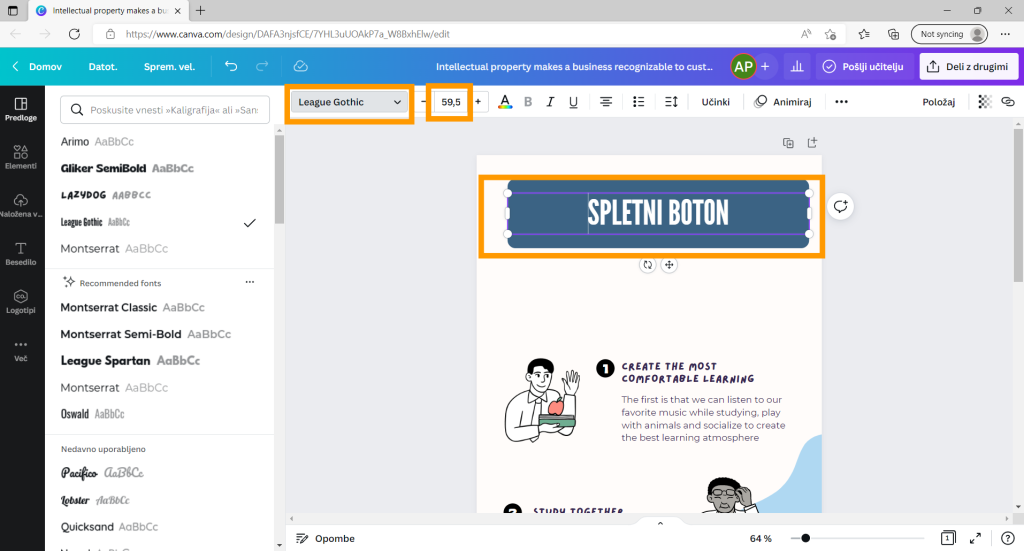The width and height of the screenshot is (1024, 551).
Task: Open the page grid view
Action: click(948, 538)
